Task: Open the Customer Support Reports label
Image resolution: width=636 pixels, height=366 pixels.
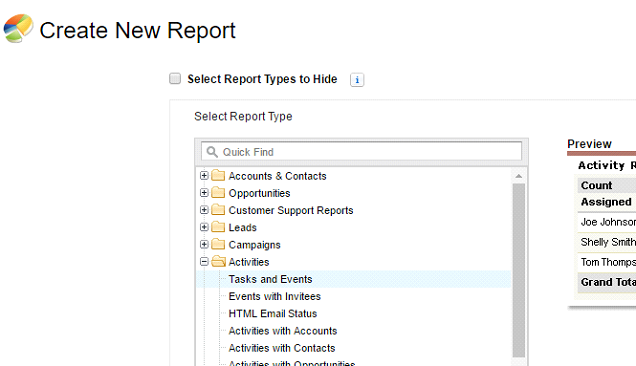Action: [291, 211]
